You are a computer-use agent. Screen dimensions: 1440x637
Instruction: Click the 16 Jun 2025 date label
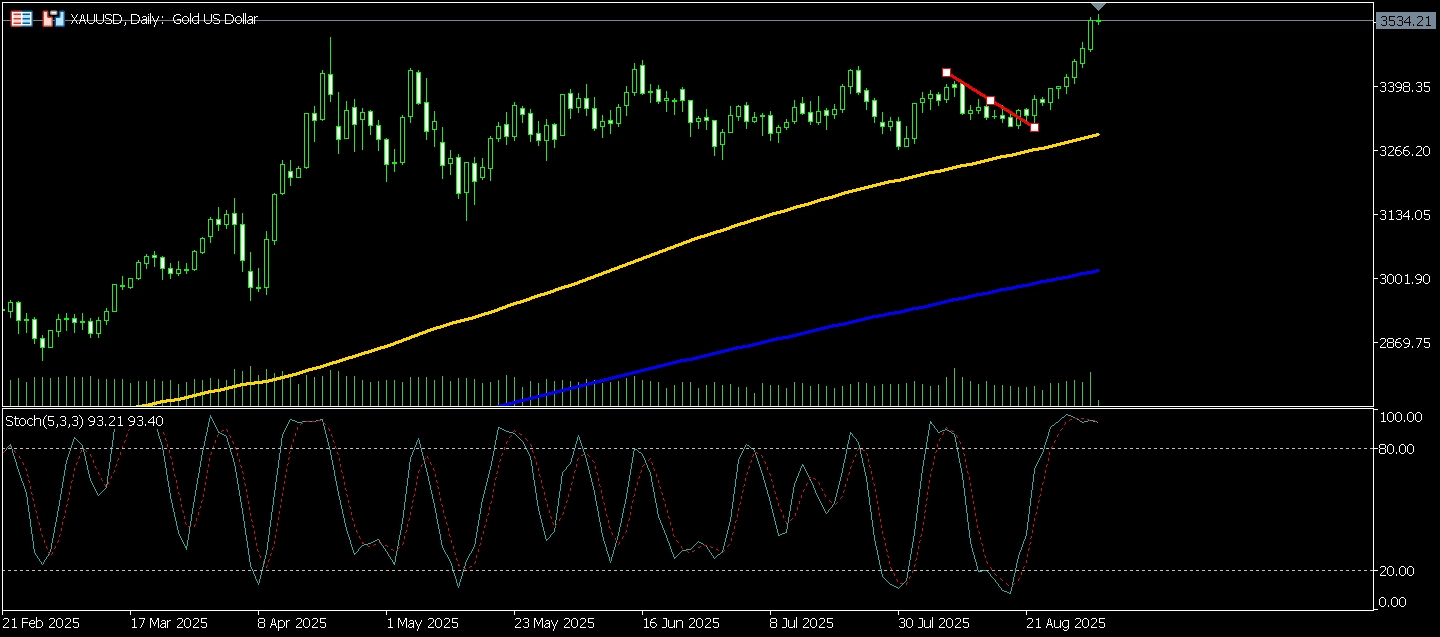[x=680, y=623]
